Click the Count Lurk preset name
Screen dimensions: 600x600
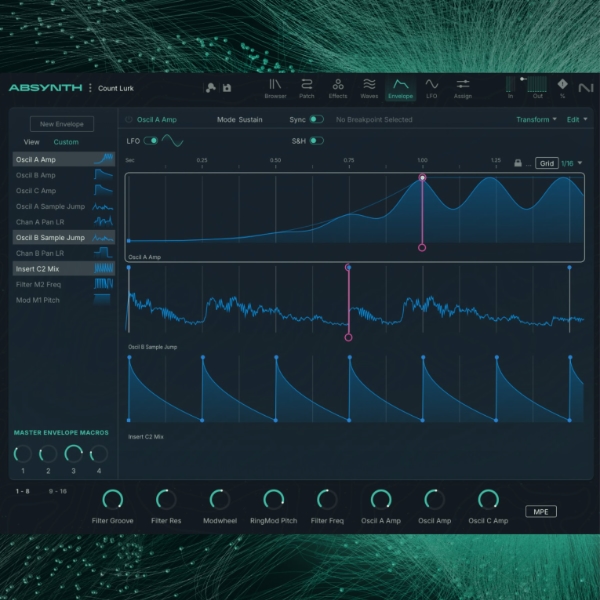point(116,88)
